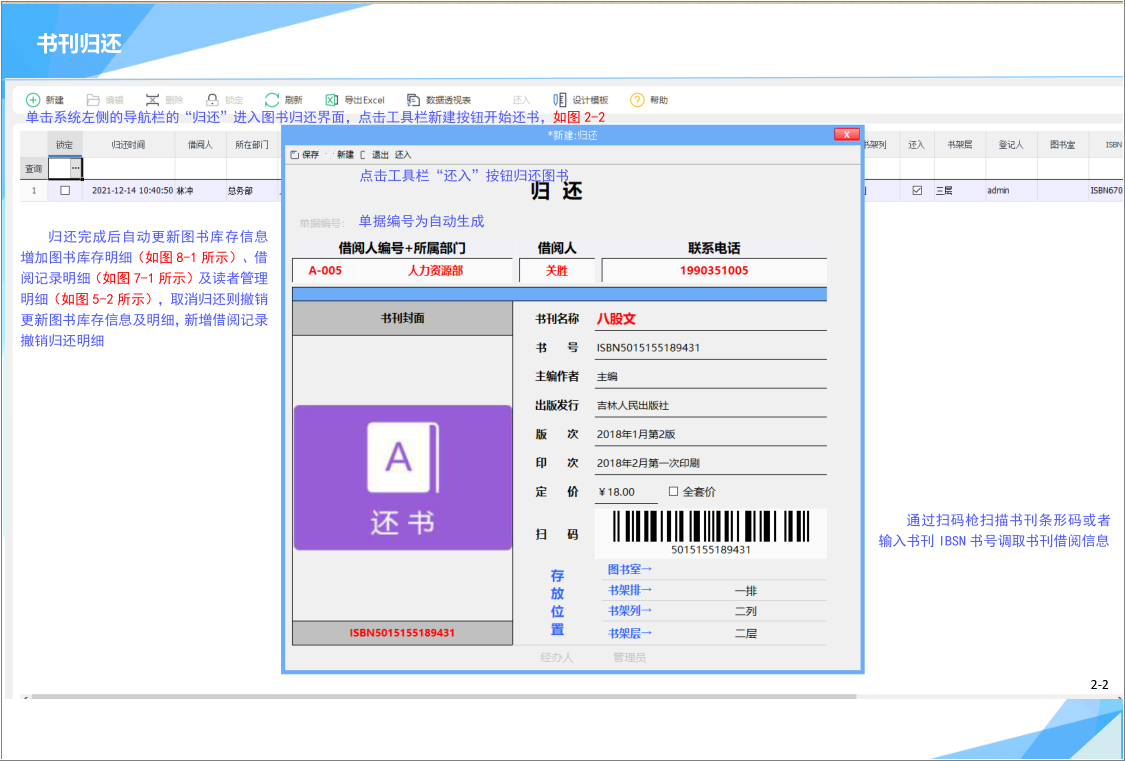This screenshot has width=1125, height=761.
Task: Click the 所在部门 column header
Action: 252,145
